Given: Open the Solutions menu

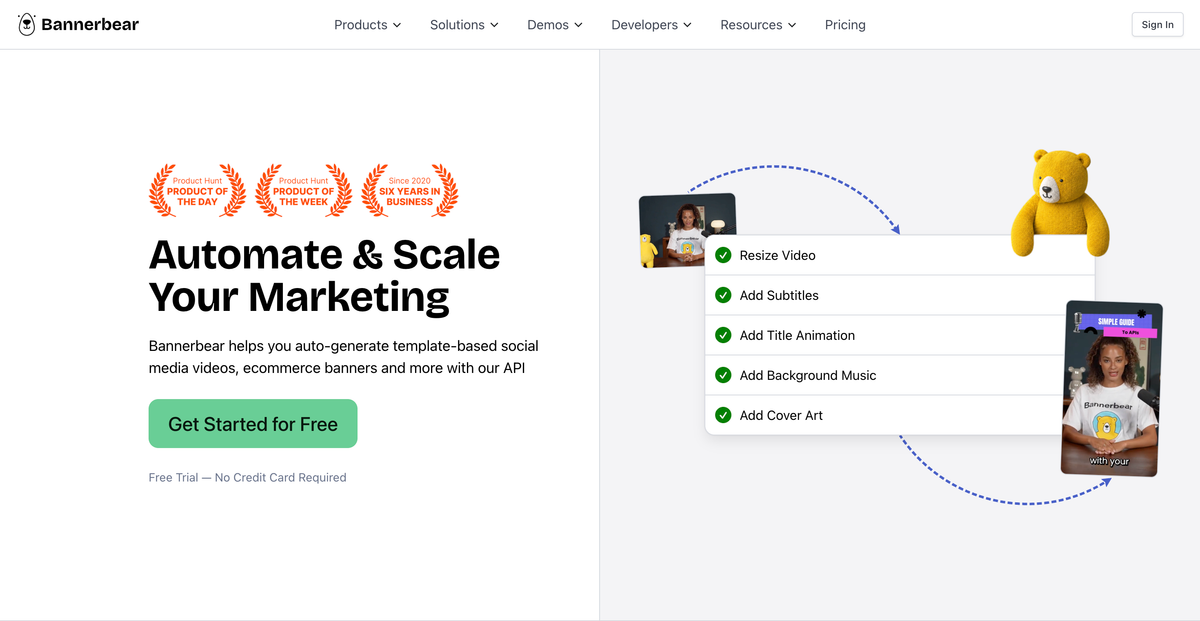Looking at the screenshot, I should [464, 25].
